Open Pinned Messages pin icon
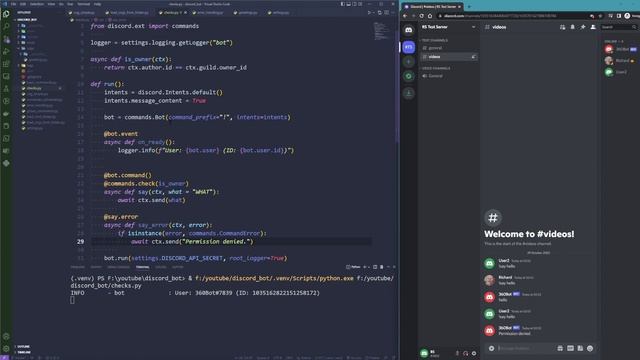Viewport: 640px width, 360px height. (x=583, y=27)
